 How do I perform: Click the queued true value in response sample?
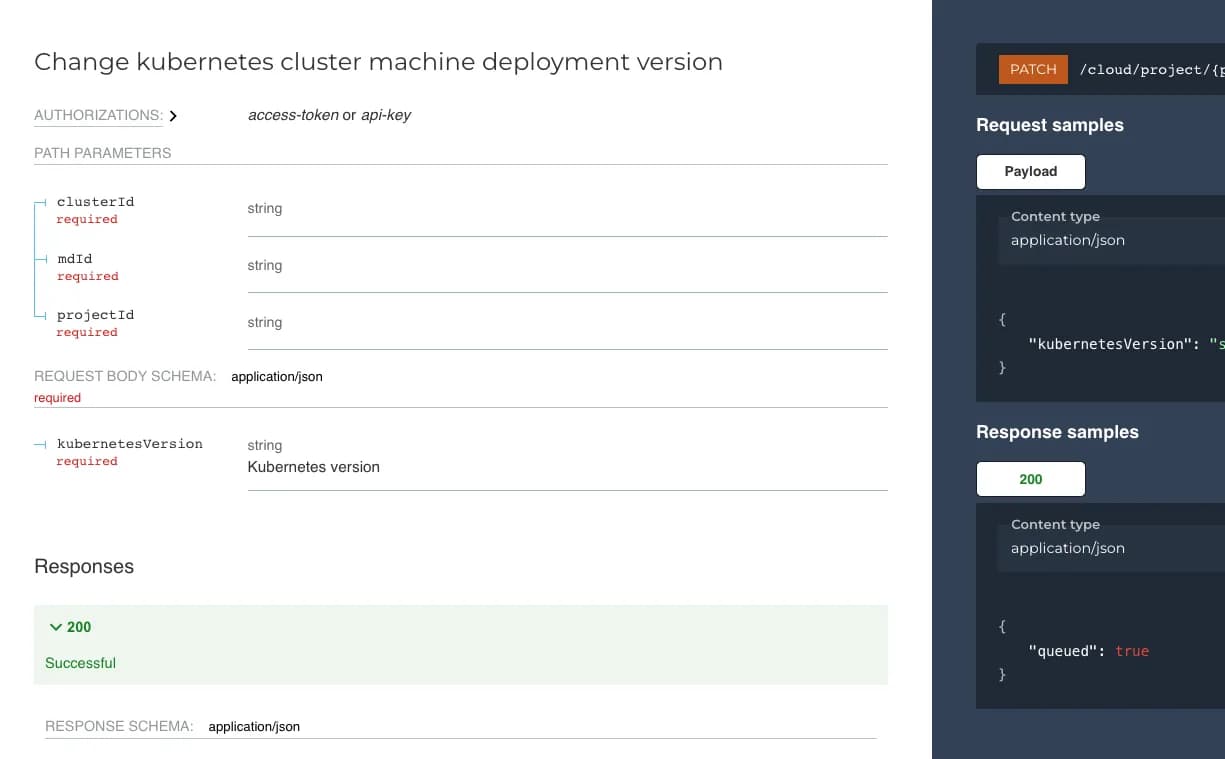click(1131, 650)
